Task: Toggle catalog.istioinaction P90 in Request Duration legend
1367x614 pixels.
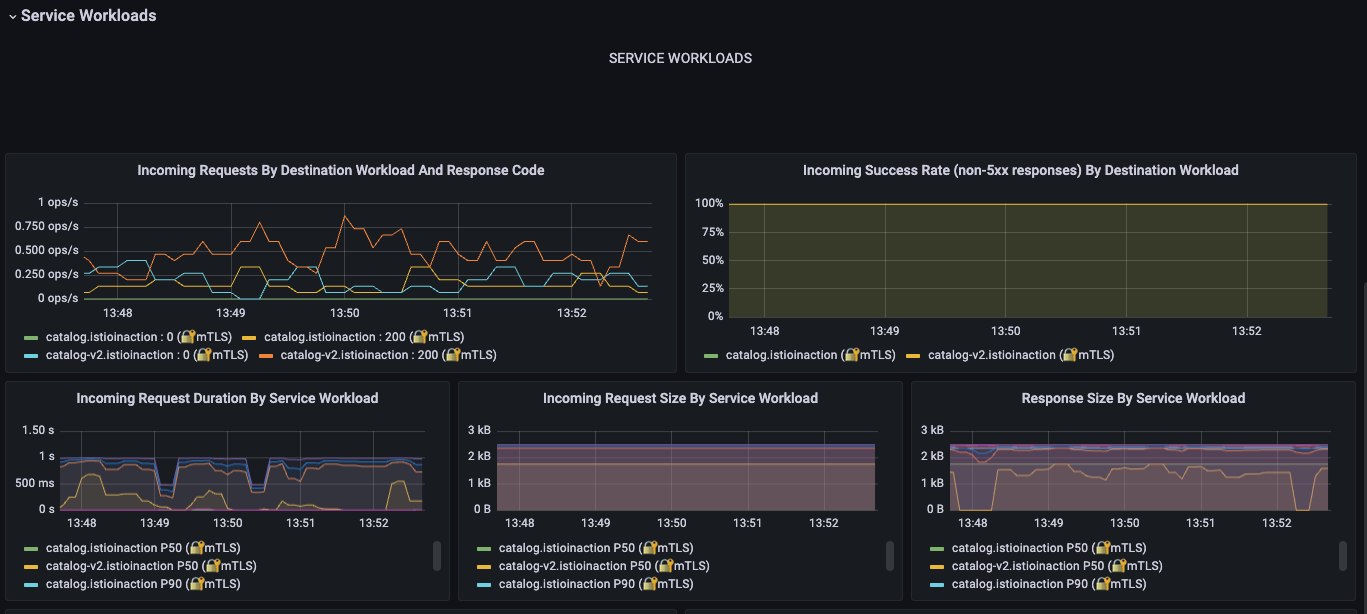Action: click(143, 584)
